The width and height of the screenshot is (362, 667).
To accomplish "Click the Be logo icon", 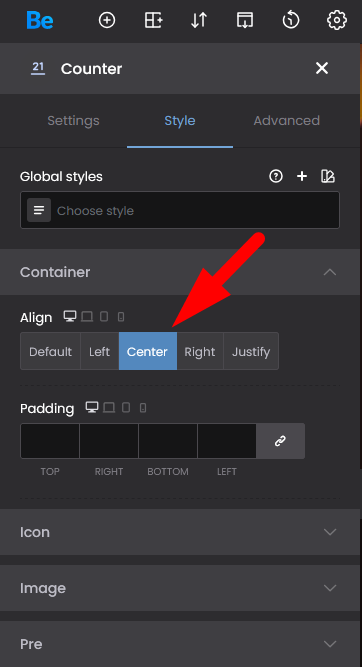I will tap(40, 20).
